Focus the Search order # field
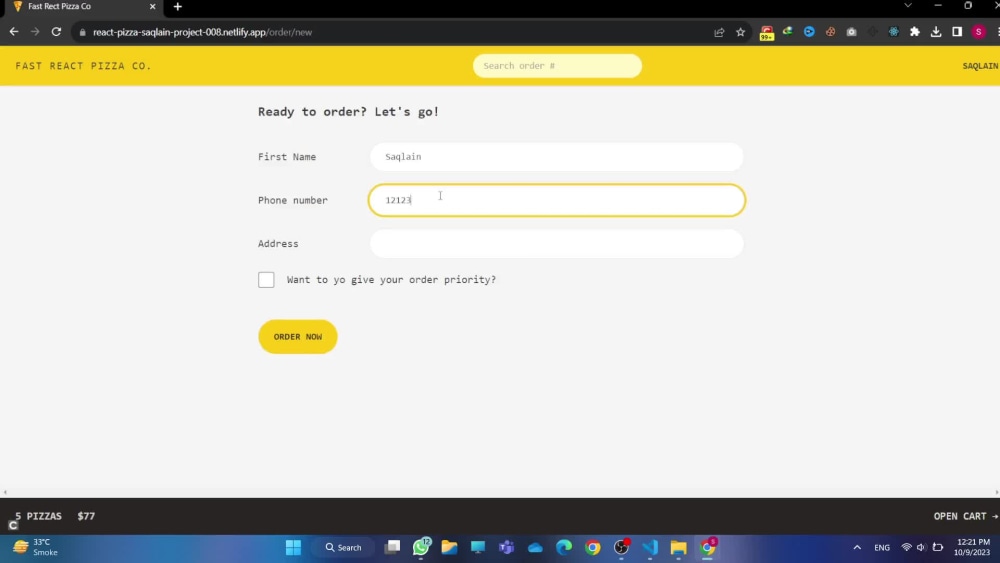 [x=557, y=66]
